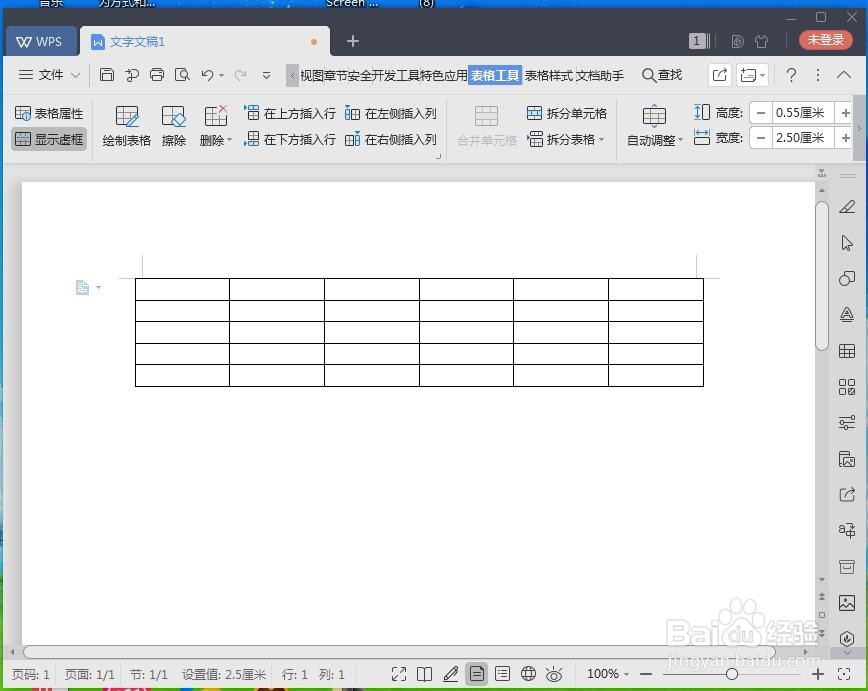868x691 pixels.
Task: Click the 查找 search button
Action: coord(662,75)
